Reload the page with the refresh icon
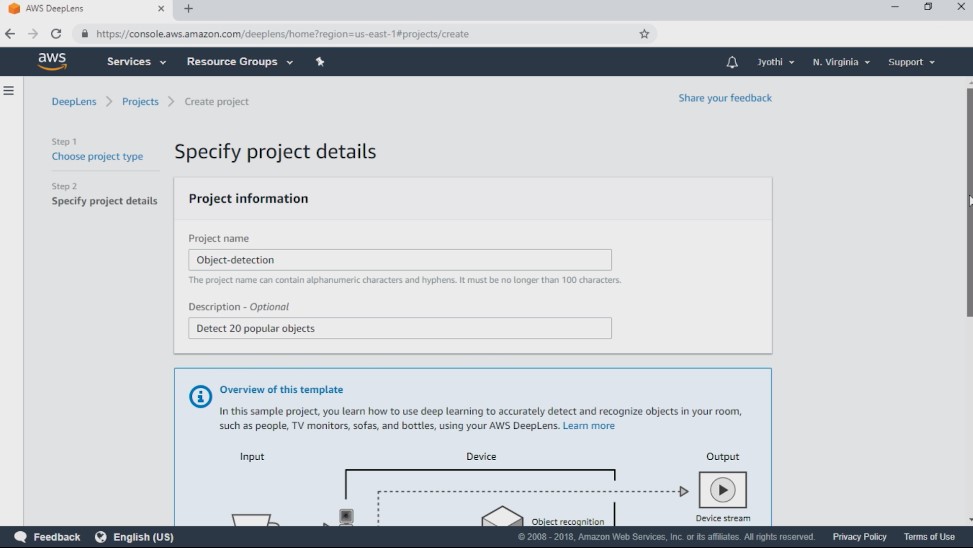 click(x=56, y=34)
